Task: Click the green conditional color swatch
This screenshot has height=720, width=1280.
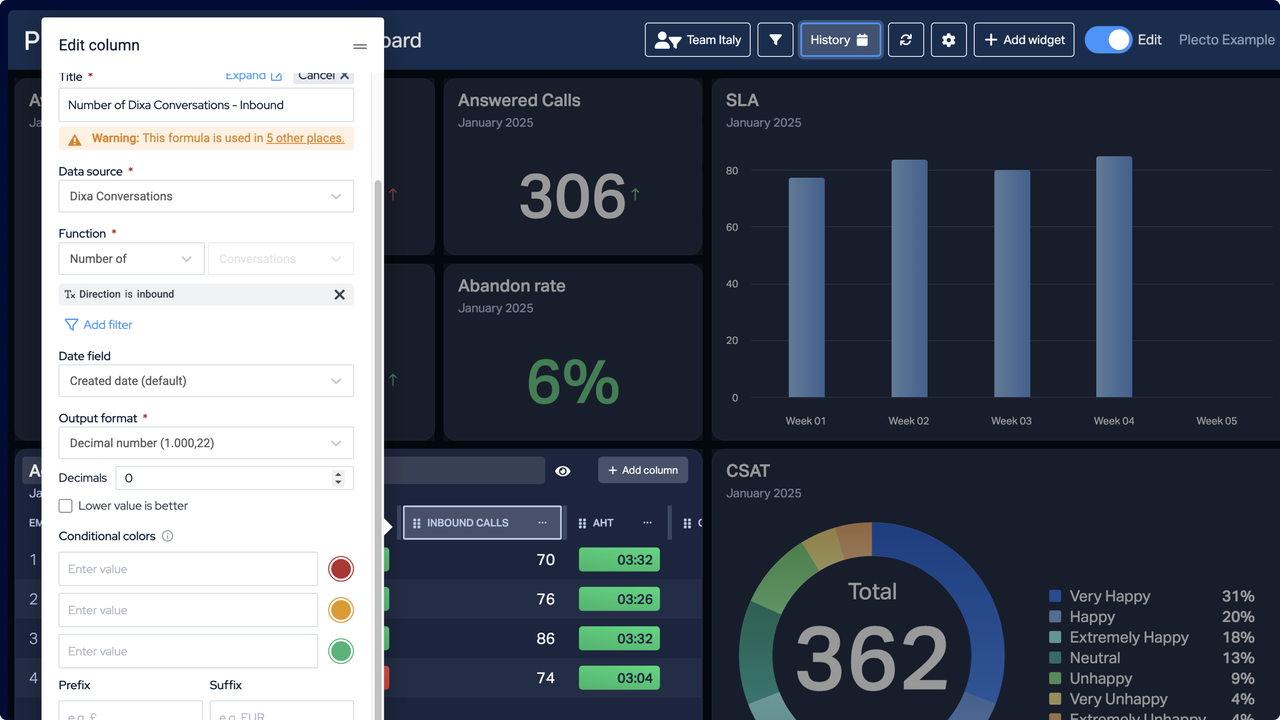Action: (341, 651)
